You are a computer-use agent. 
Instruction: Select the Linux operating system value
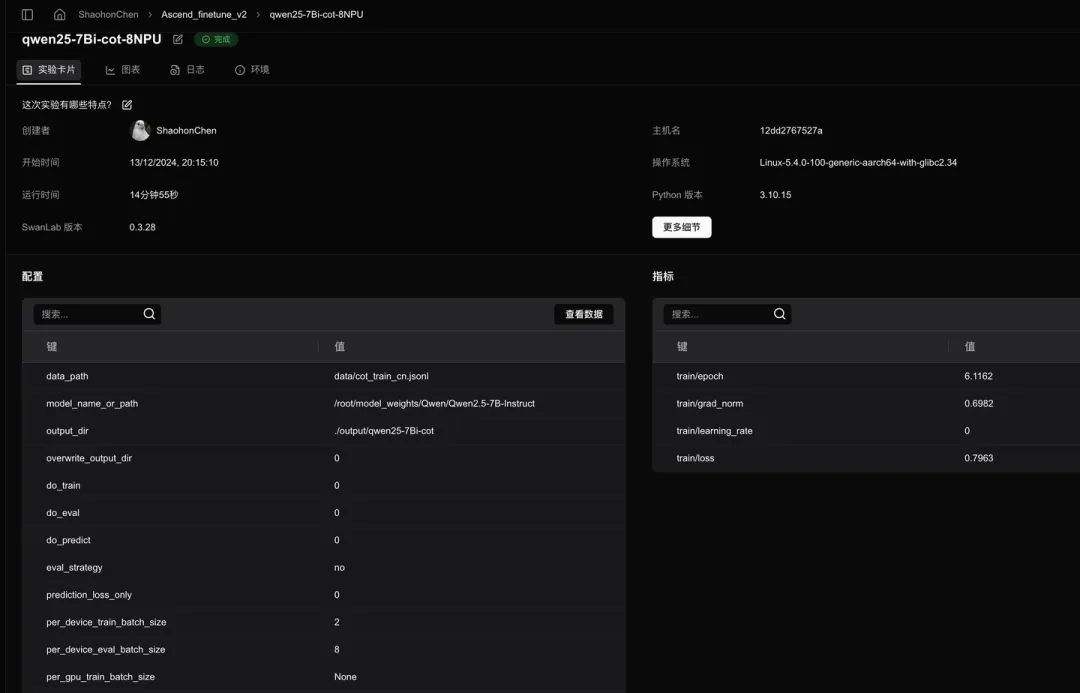click(x=858, y=163)
